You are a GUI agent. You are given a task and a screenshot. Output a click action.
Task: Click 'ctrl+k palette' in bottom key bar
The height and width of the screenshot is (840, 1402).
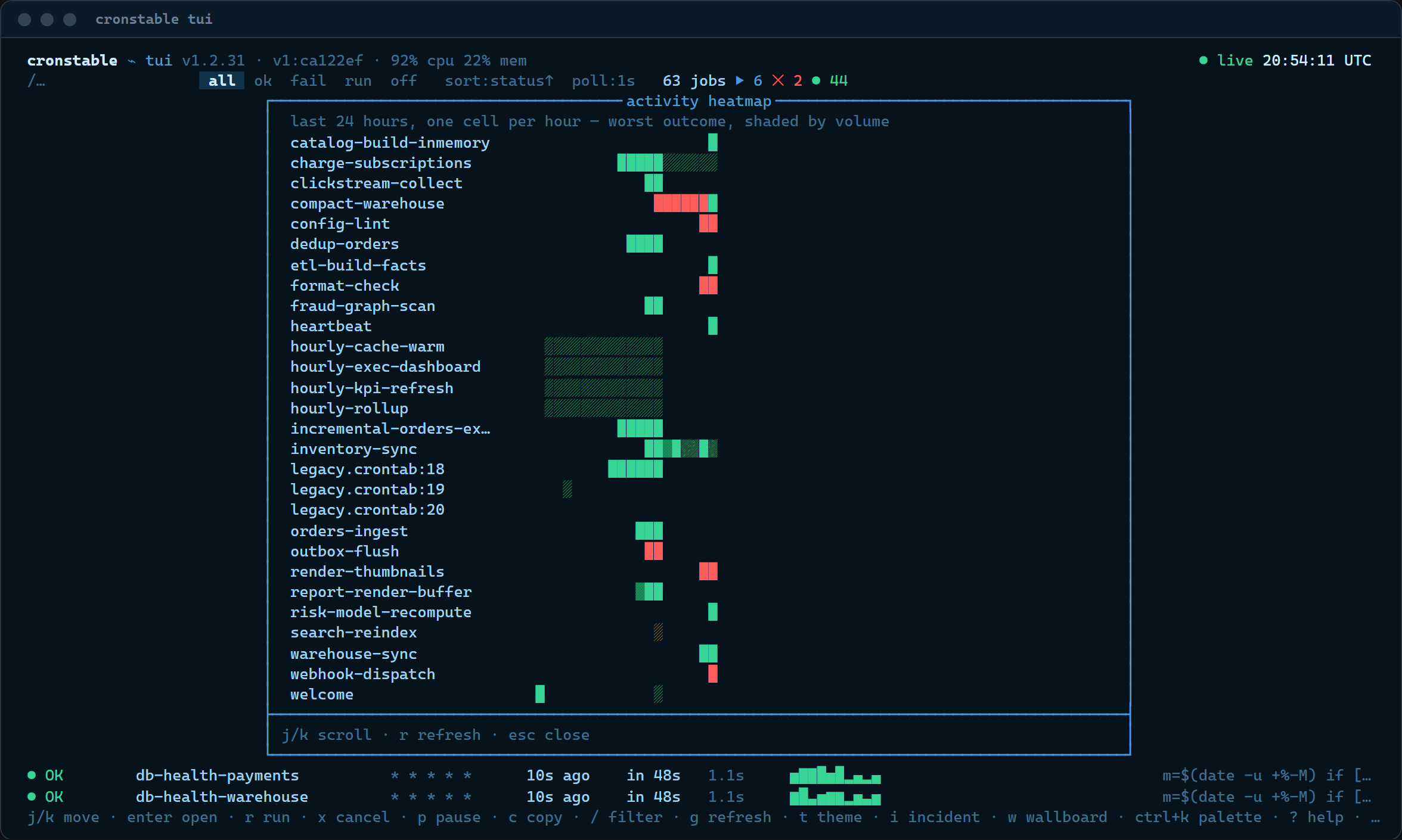1198,817
